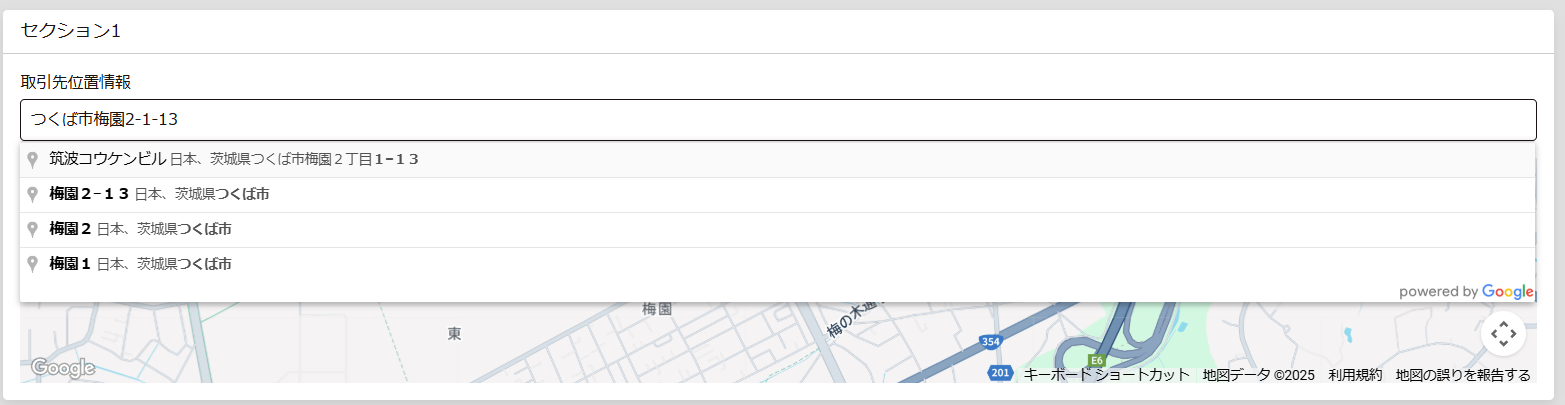Click the pin icon beside 梅園1 suggestion
Viewport: 1565px width, 405px height.
(x=32, y=265)
